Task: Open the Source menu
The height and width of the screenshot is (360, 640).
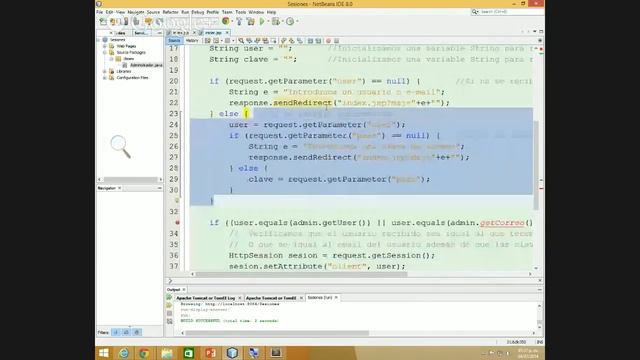Action: click(x=153, y=12)
